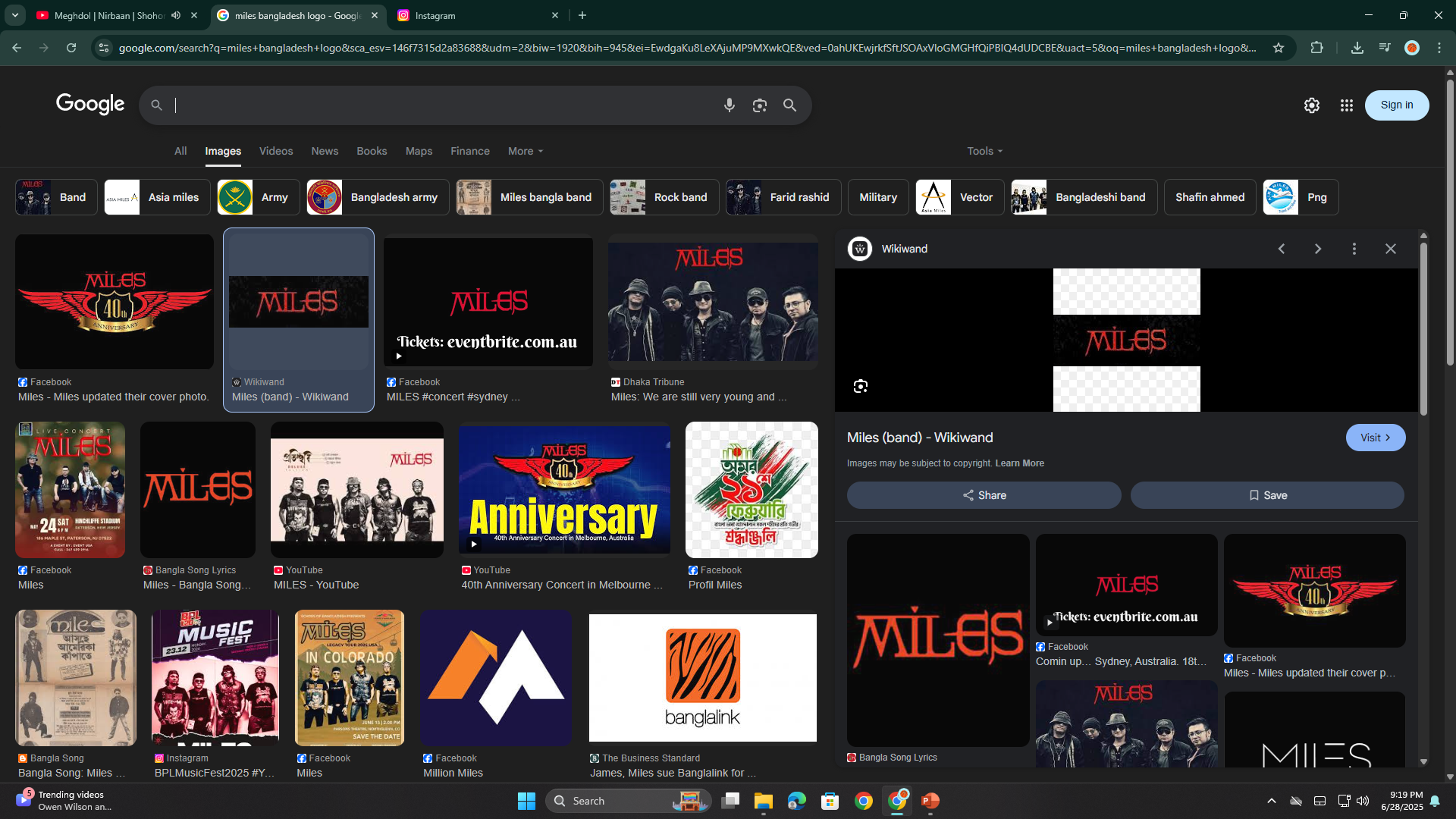Open File Explorer from taskbar
1456x819 pixels.
[x=763, y=801]
